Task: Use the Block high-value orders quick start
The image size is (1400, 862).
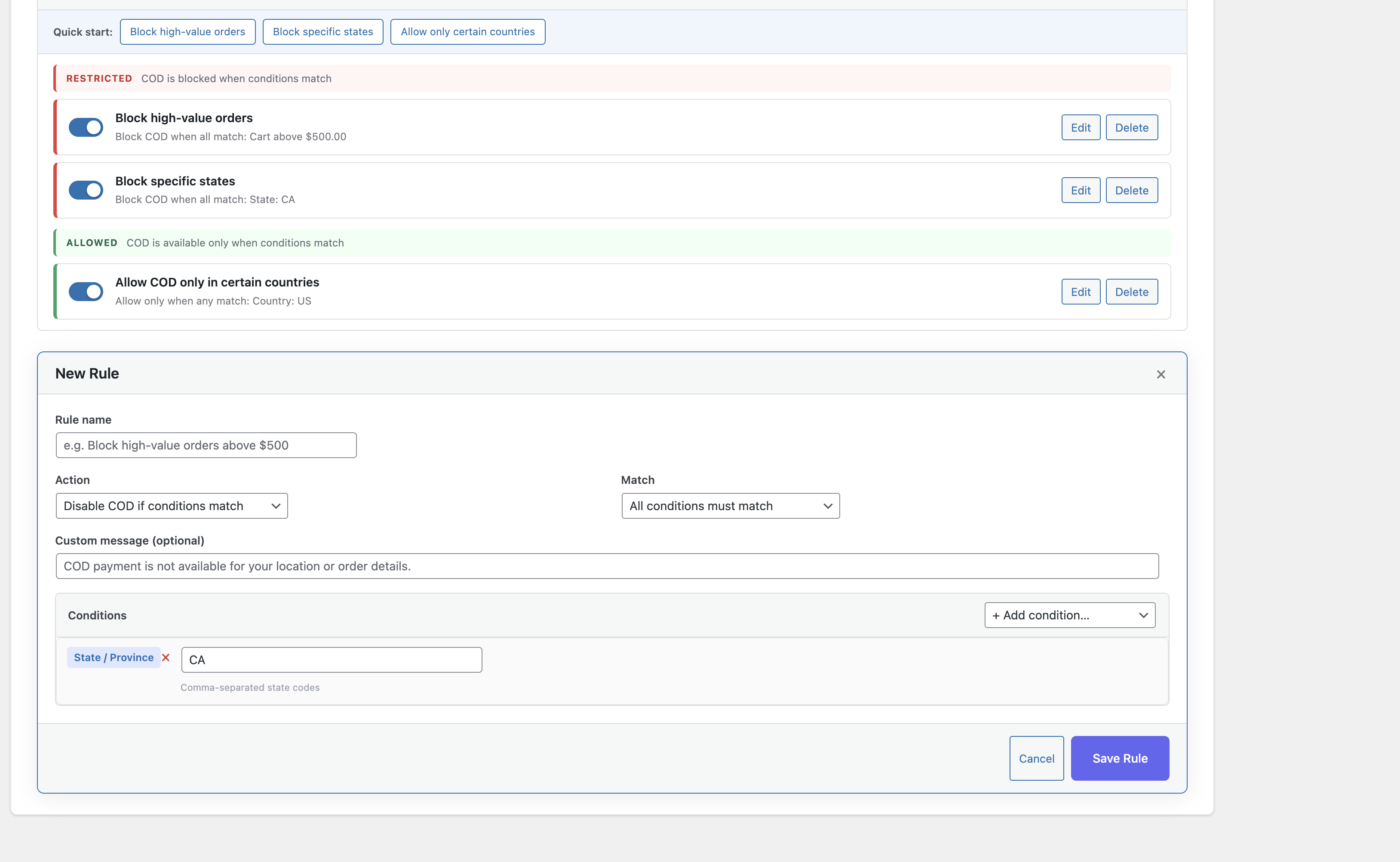Action: pos(187,31)
